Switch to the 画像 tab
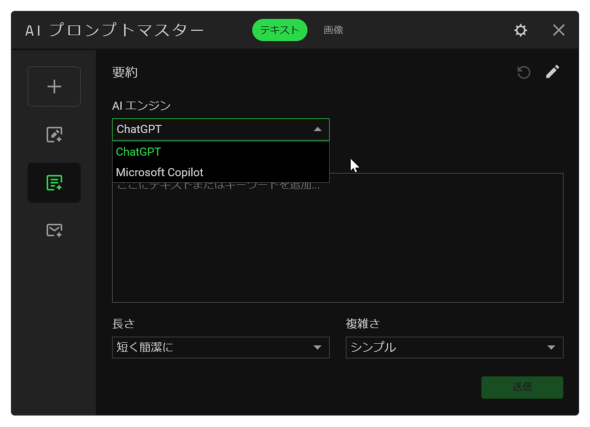The height and width of the screenshot is (427, 590). [333, 30]
